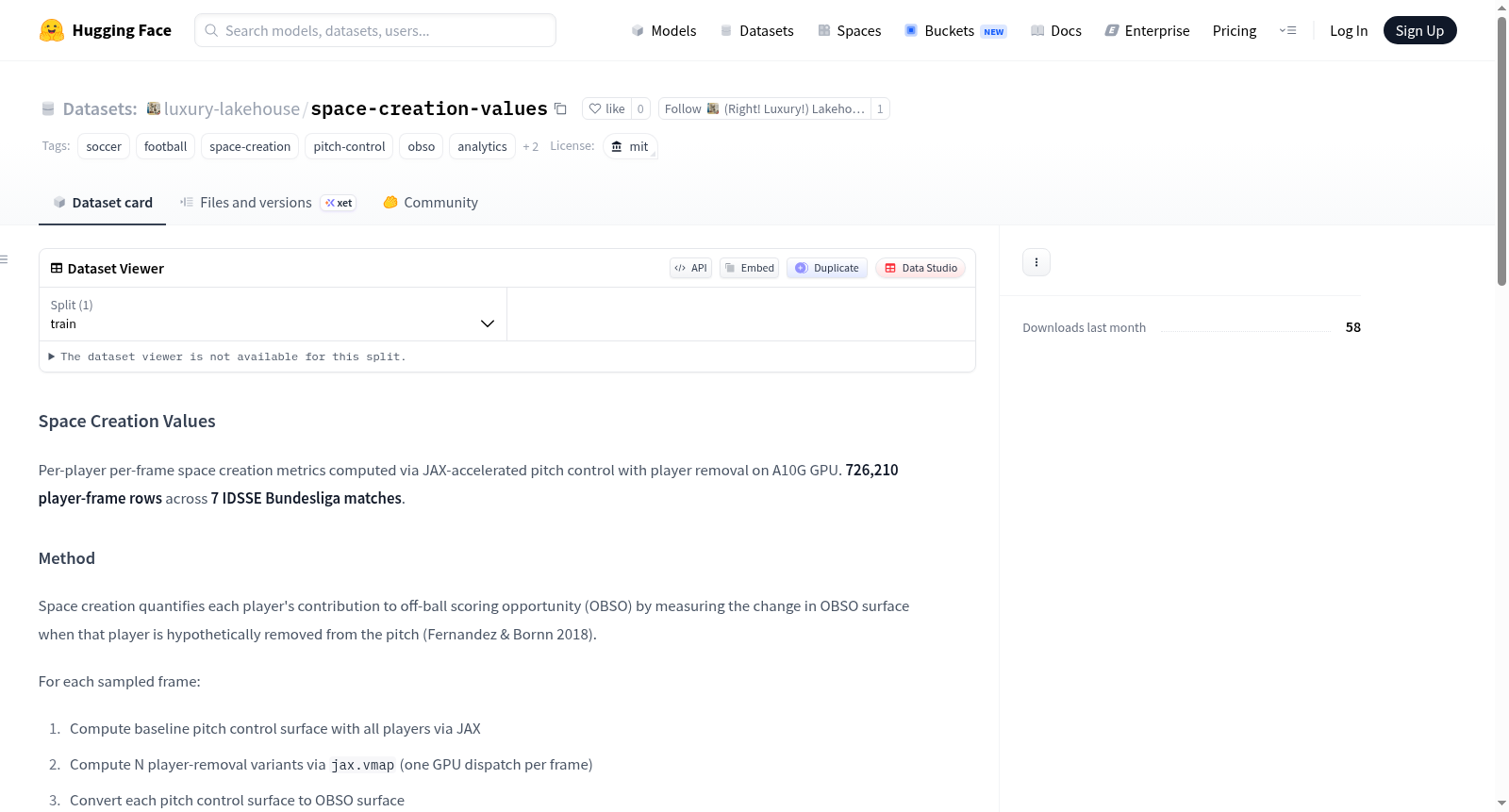Image resolution: width=1509 pixels, height=812 pixels.
Task: Switch to the Dataset card tab
Action: point(102,202)
